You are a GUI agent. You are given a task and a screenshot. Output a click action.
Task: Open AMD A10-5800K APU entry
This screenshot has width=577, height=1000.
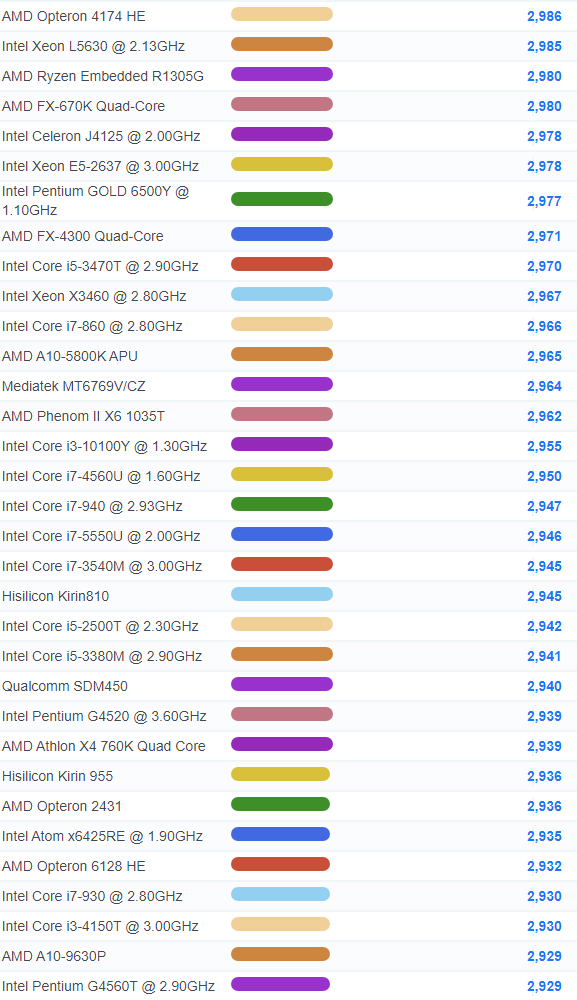[x=69, y=356]
